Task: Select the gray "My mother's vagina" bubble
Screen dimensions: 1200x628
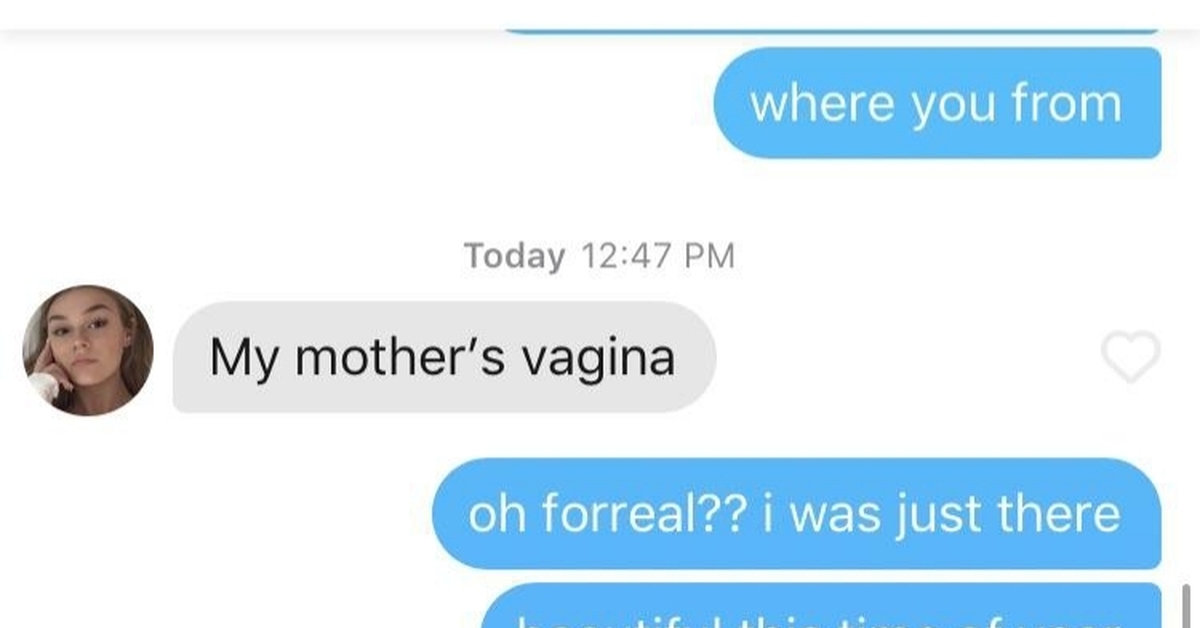Action: 444,357
